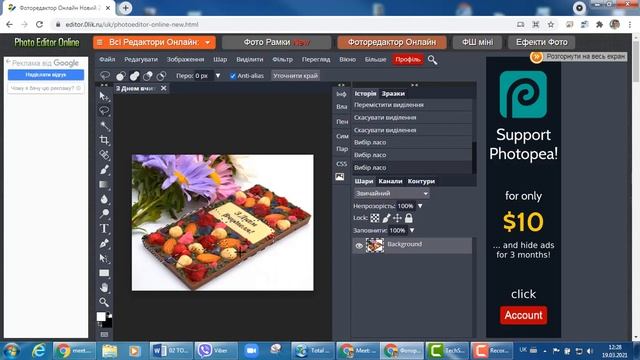
Task: Select the Path Select arrow tool
Action: (x=104, y=258)
